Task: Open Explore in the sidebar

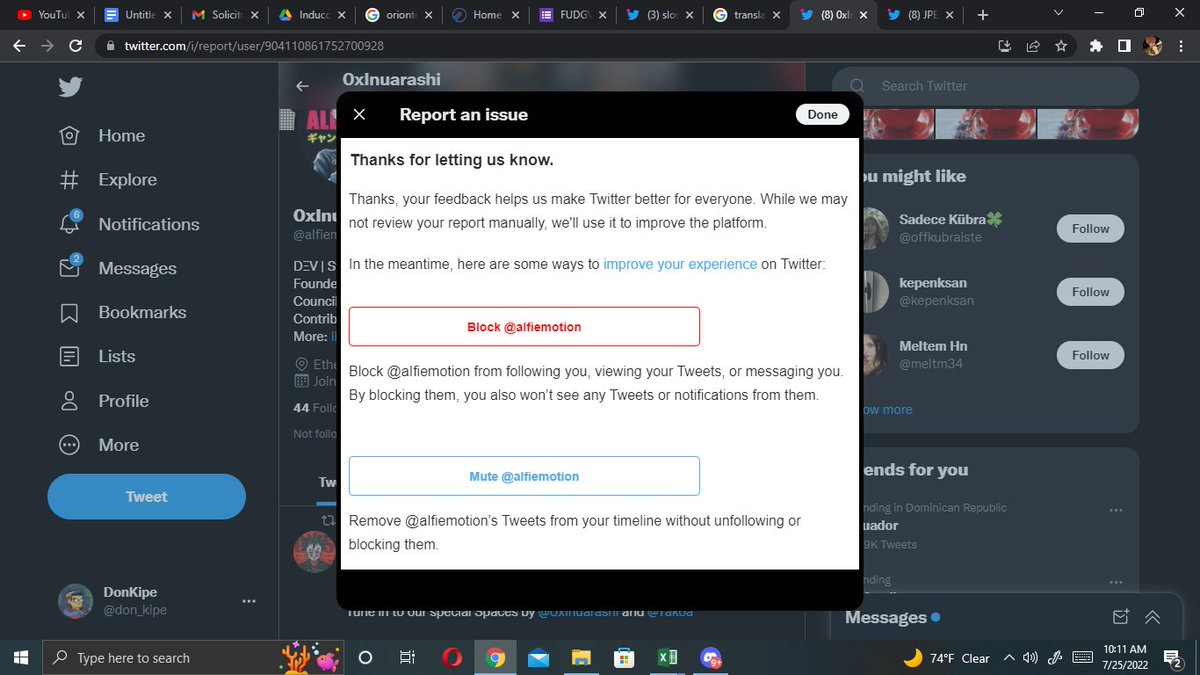Action: tap(108, 180)
